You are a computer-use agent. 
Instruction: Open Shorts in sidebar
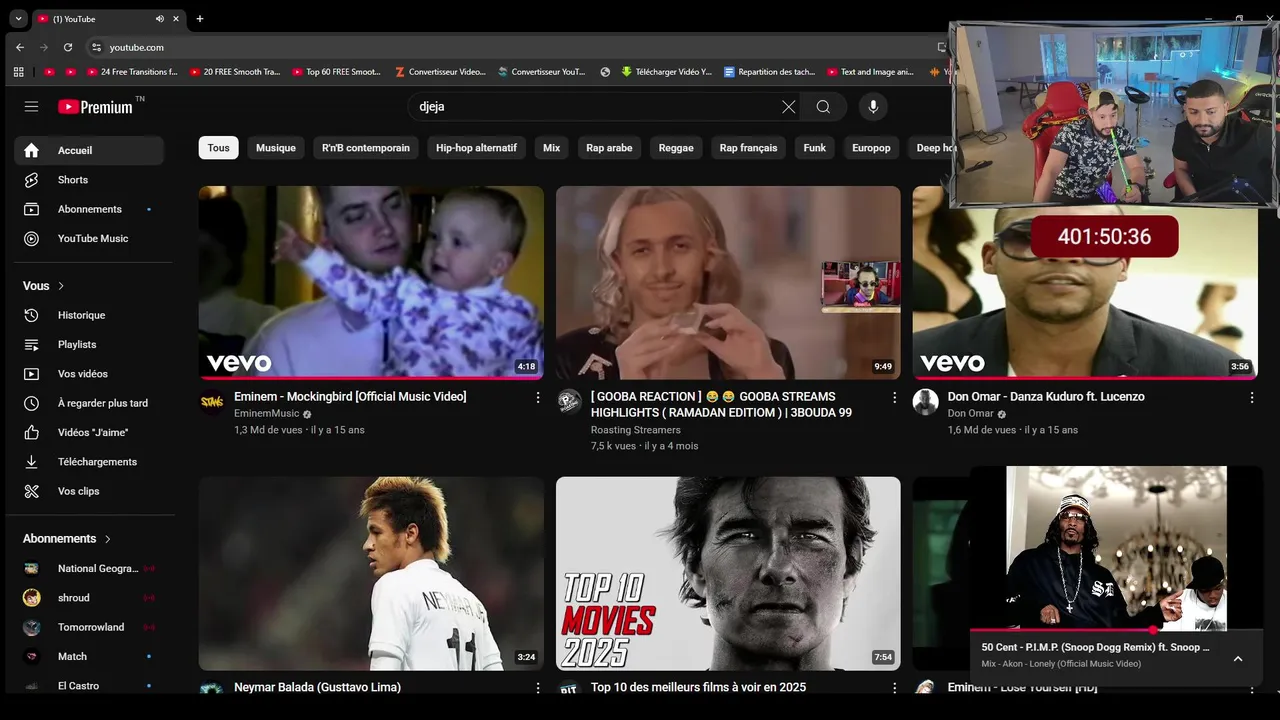[x=89, y=180]
